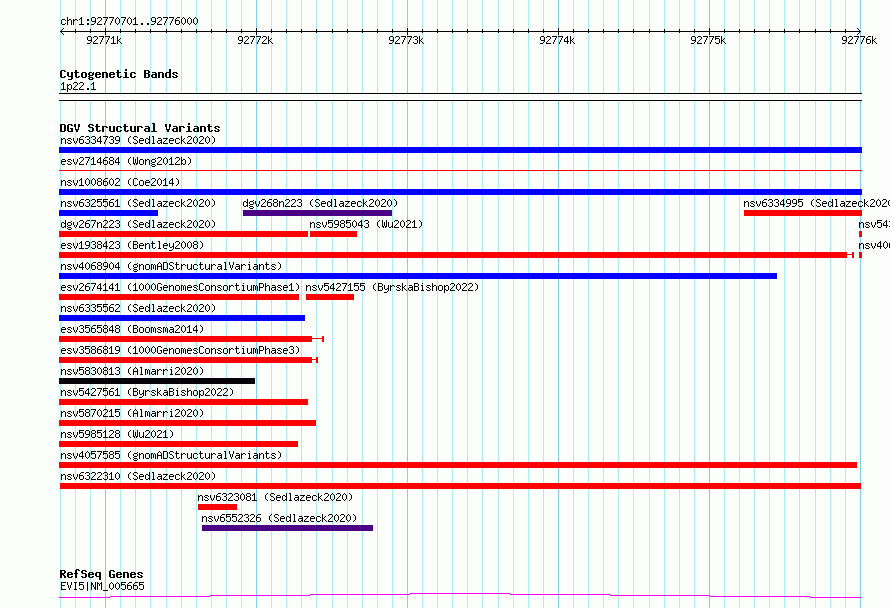Click the black nsv5830813 variant bar
Screen dimensions: 890x608
pos(157,381)
